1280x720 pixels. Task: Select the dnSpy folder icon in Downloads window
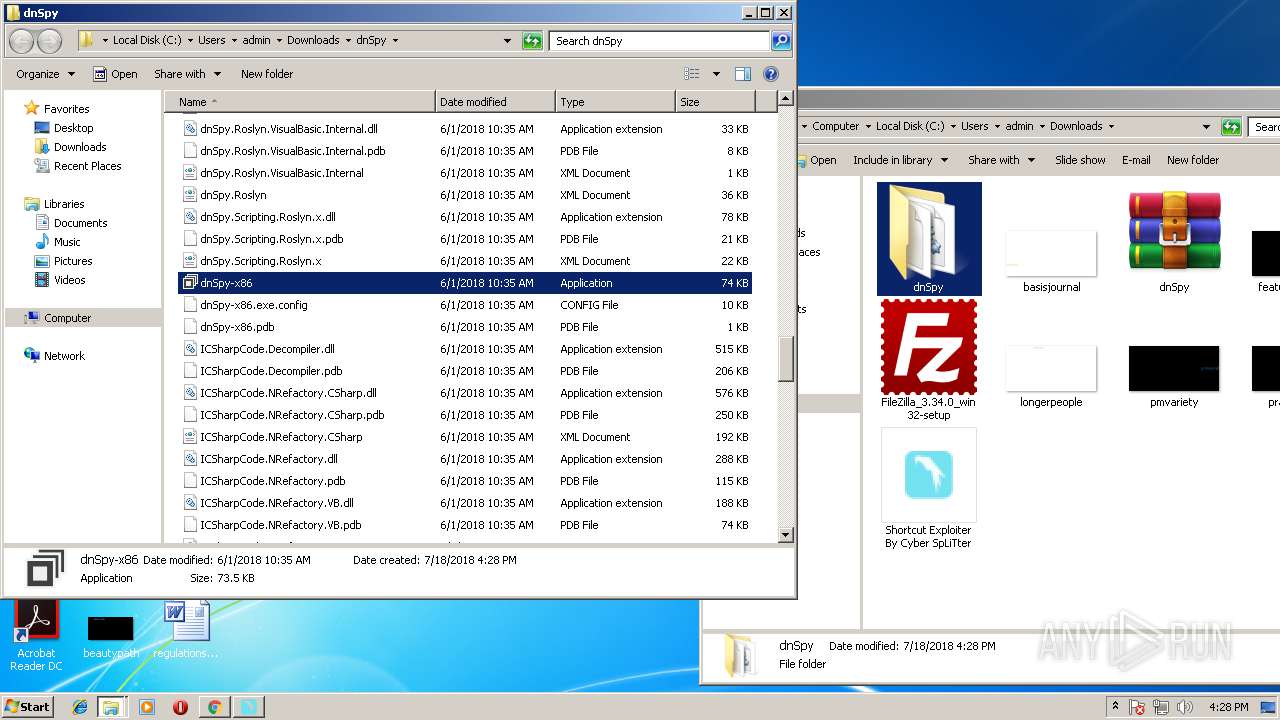point(929,239)
